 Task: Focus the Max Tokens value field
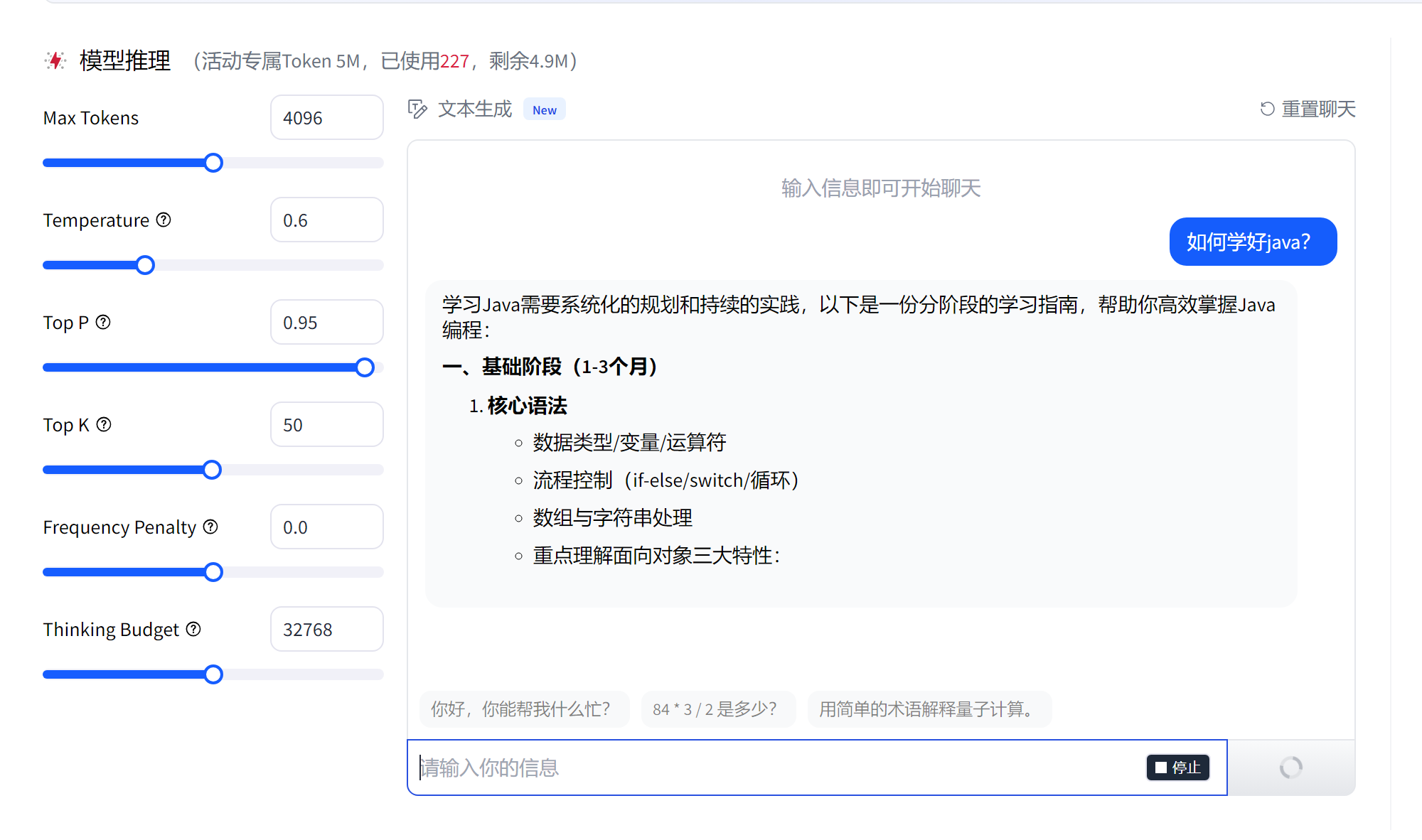[x=326, y=118]
